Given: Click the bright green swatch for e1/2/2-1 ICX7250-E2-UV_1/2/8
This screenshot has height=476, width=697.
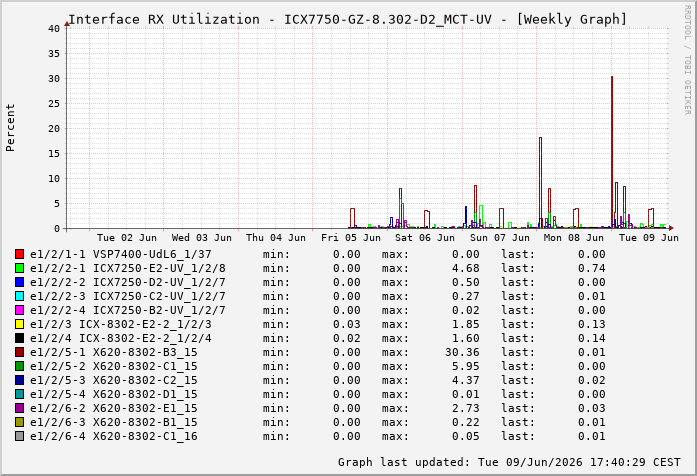Looking at the screenshot, I should point(19,268).
